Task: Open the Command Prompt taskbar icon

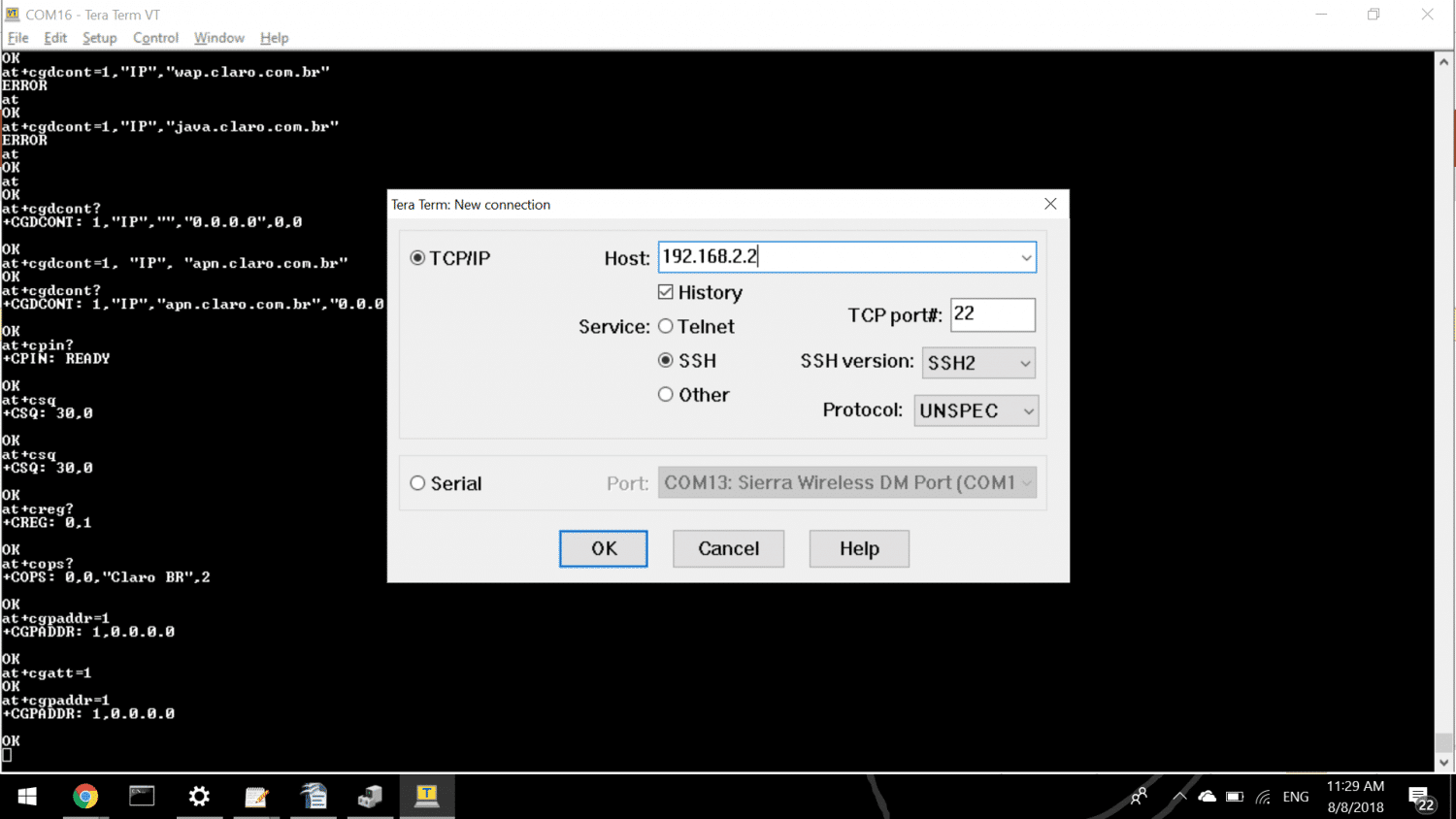Action: (142, 797)
